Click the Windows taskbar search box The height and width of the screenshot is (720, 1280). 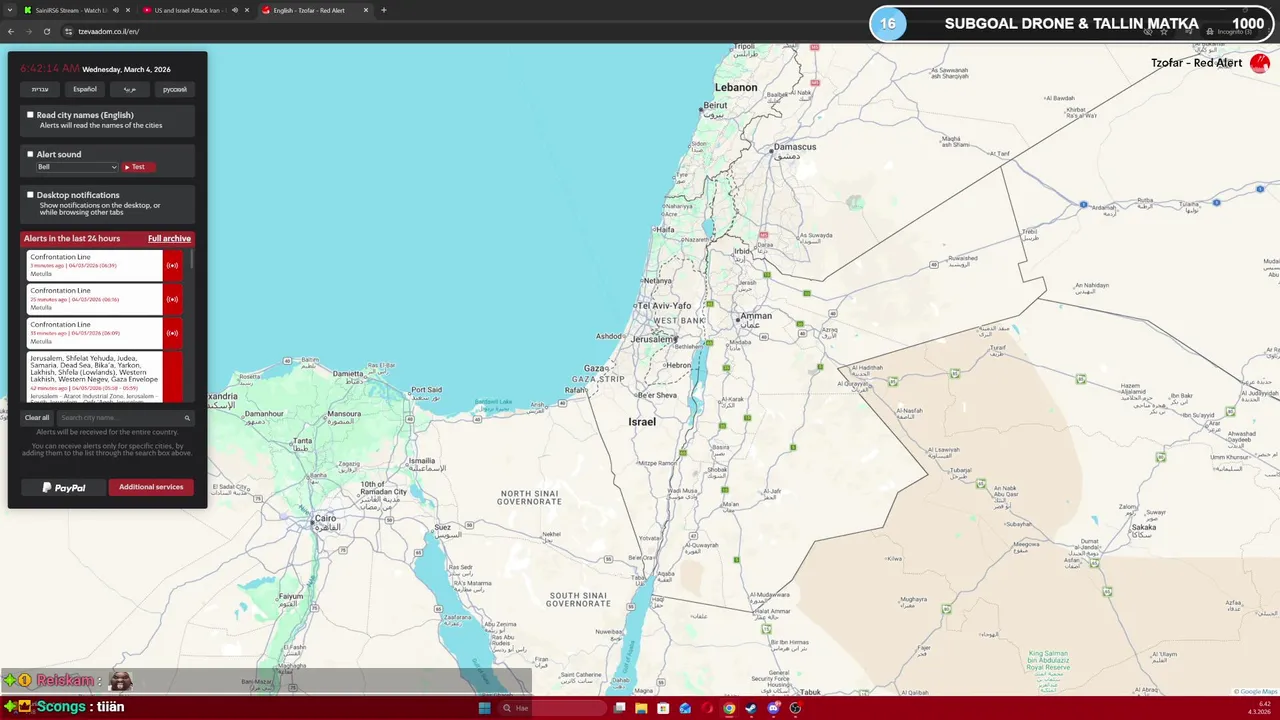click(554, 708)
